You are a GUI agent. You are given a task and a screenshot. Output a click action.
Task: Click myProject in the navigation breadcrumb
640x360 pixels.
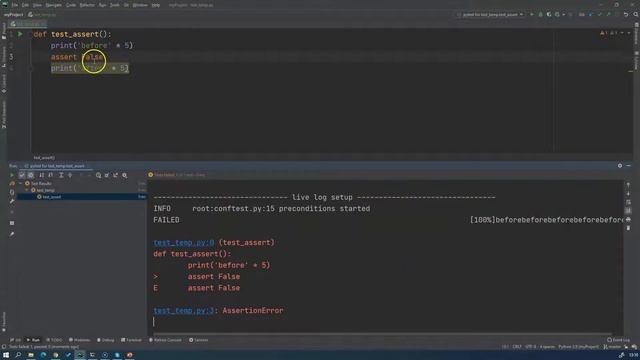[x=13, y=15]
